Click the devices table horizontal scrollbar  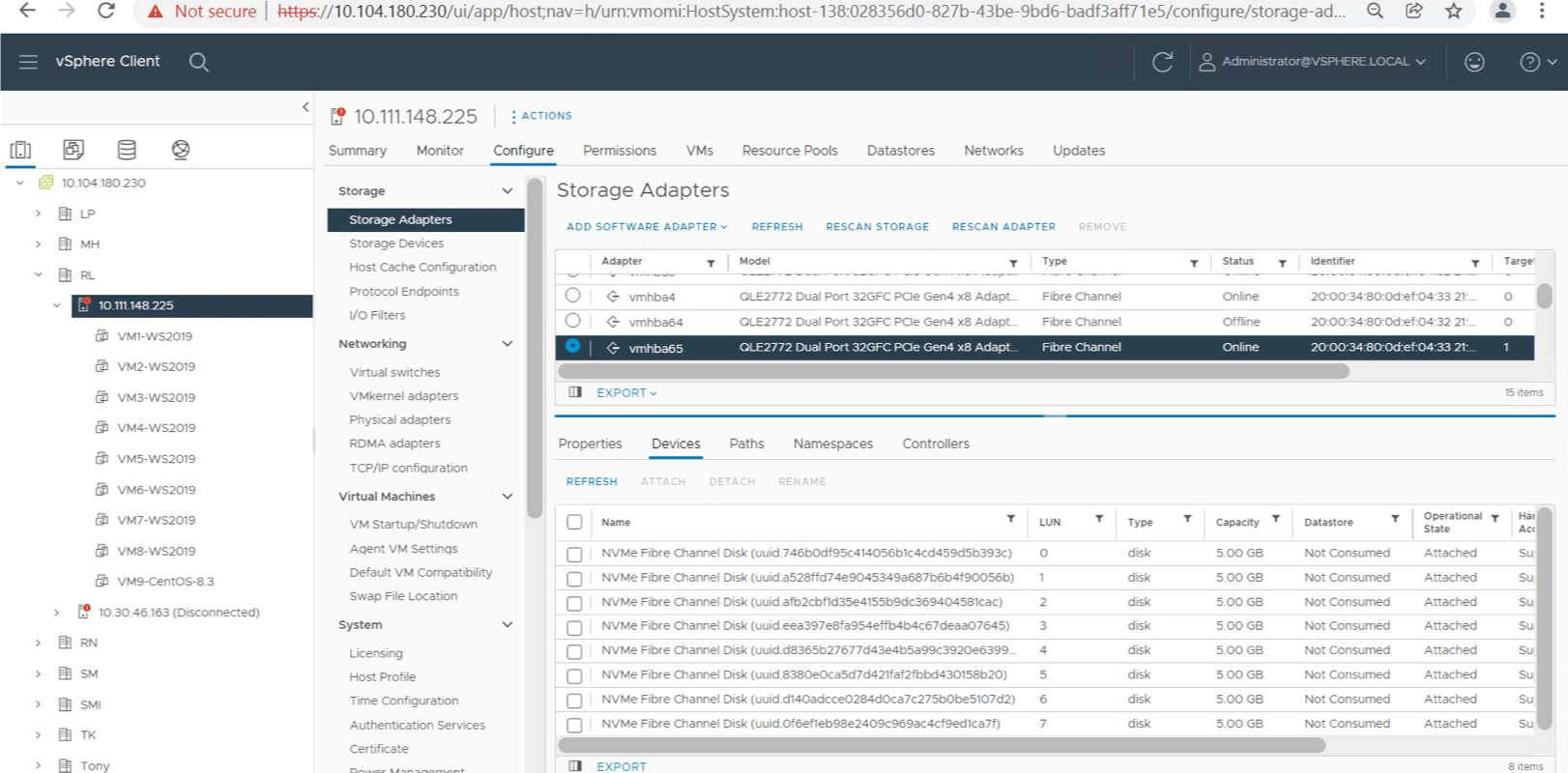(x=942, y=745)
